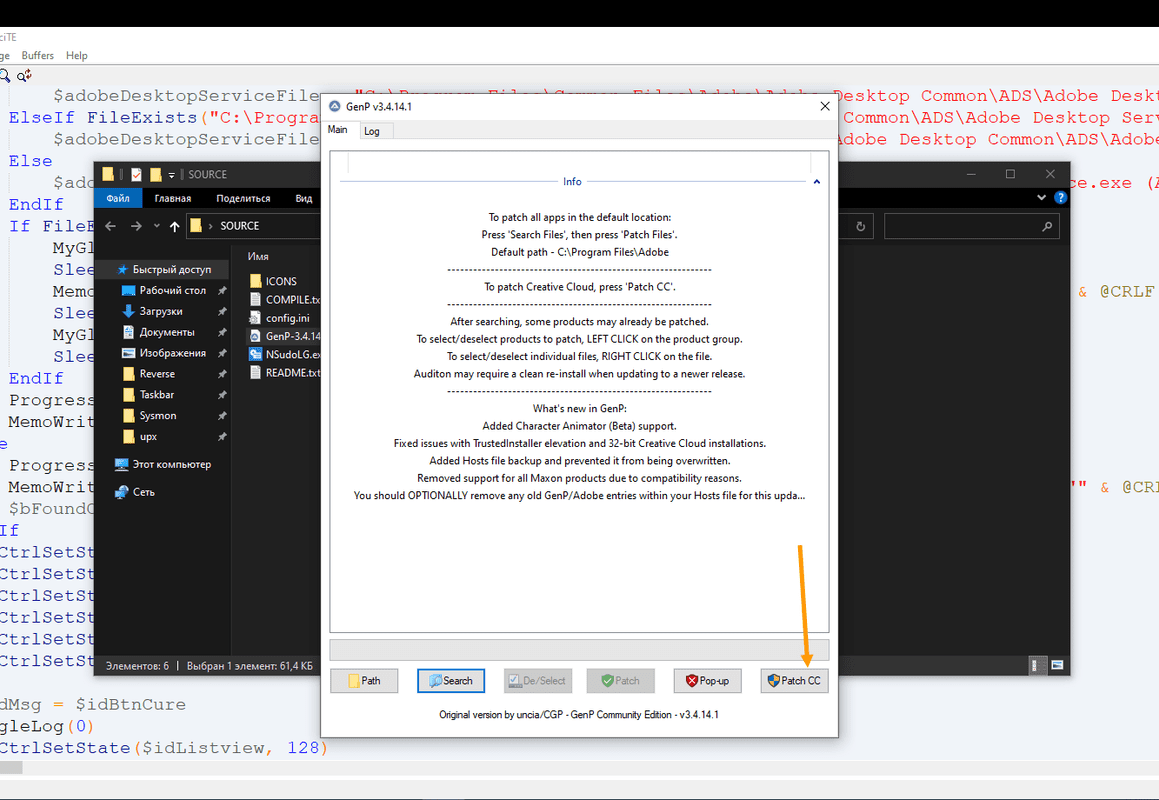Viewport: 1159px width, 800px height.
Task: Open the quick access toolbar dropdown in Explorer
Action: pyautogui.click(x=171, y=175)
